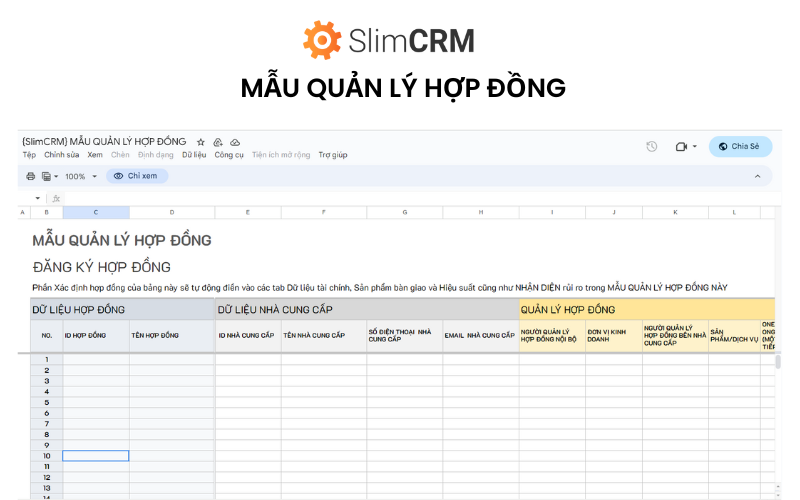800x500 pixels.
Task: Check the cloud save status icon
Action: pyautogui.click(x=235, y=142)
